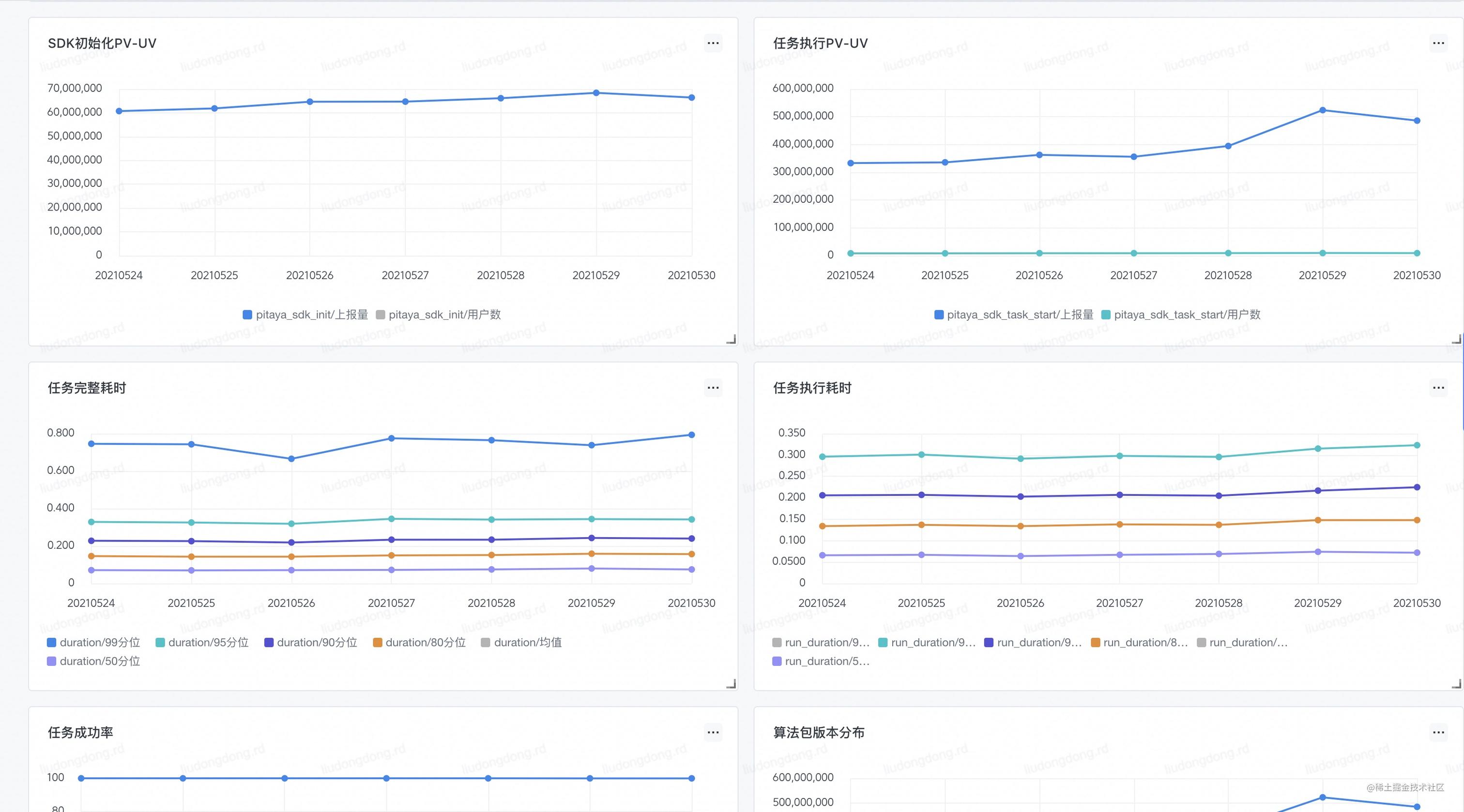Toggle the pitaya_sdk_task_start/上报量 legend series

coord(1014,315)
